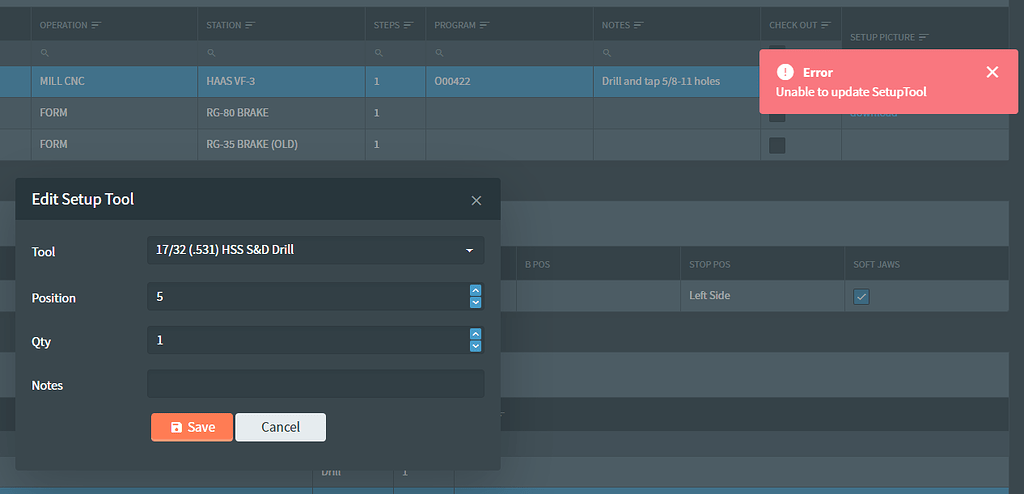Select the RG-35 BRAKE (OLD) station cell
1024x494 pixels.
point(281,144)
